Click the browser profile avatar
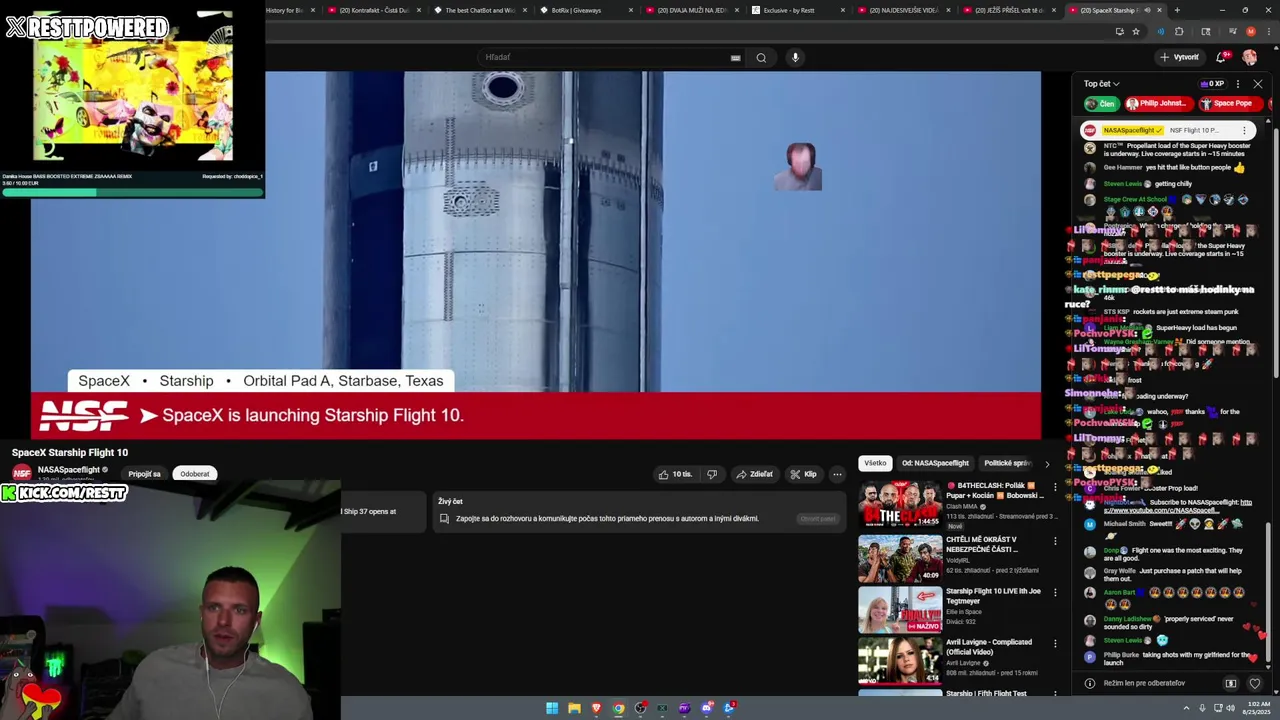This screenshot has height=720, width=1280. click(1250, 32)
